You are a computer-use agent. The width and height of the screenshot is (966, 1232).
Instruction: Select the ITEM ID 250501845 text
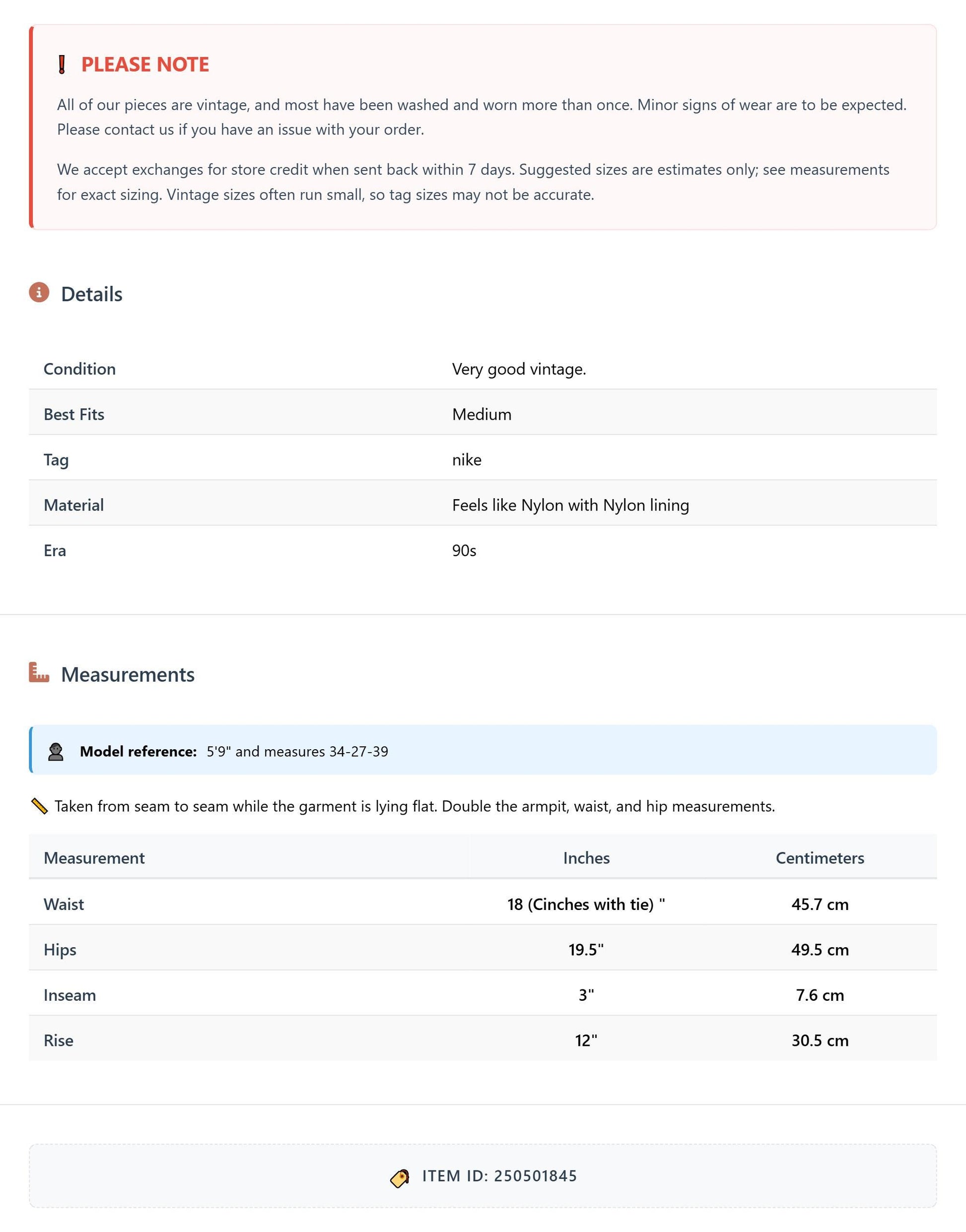coord(499,1176)
